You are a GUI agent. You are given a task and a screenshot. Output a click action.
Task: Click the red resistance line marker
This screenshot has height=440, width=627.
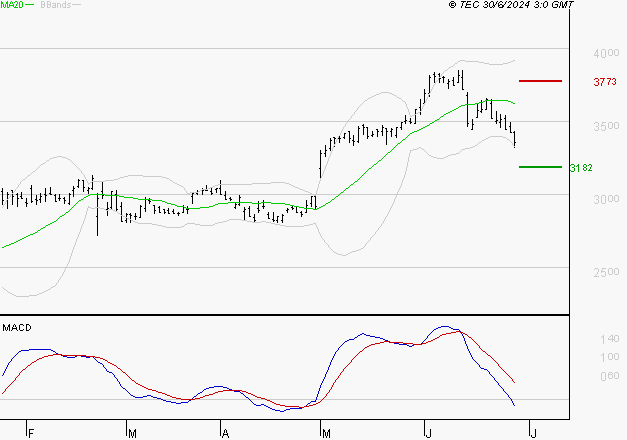(540, 81)
